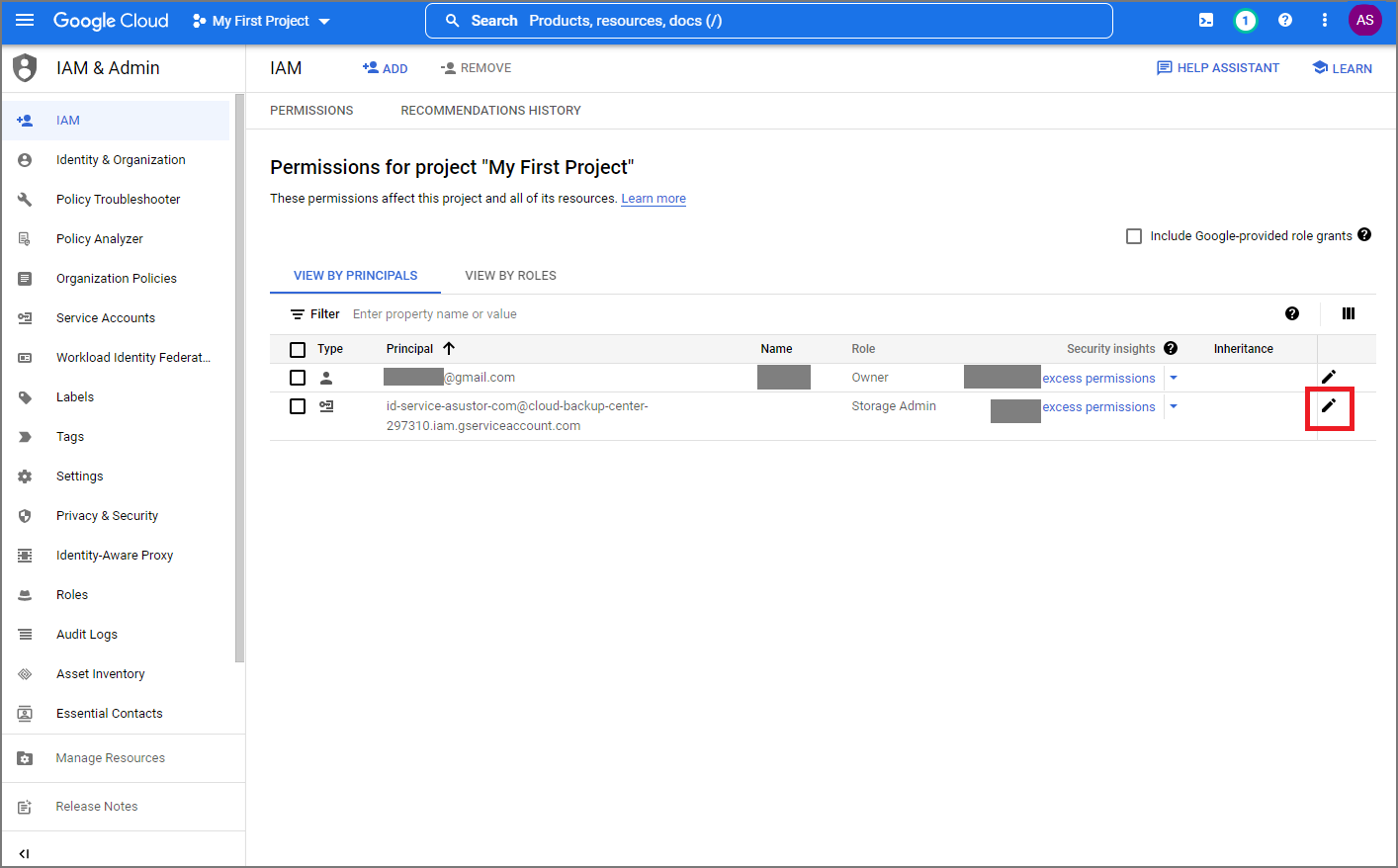This screenshot has width=1398, height=868.
Task: Click the sidebar vertical scrollbar
Action: (x=239, y=378)
